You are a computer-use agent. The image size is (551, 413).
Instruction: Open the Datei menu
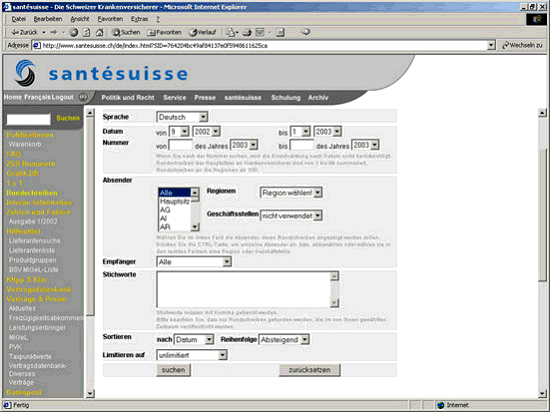coord(19,19)
